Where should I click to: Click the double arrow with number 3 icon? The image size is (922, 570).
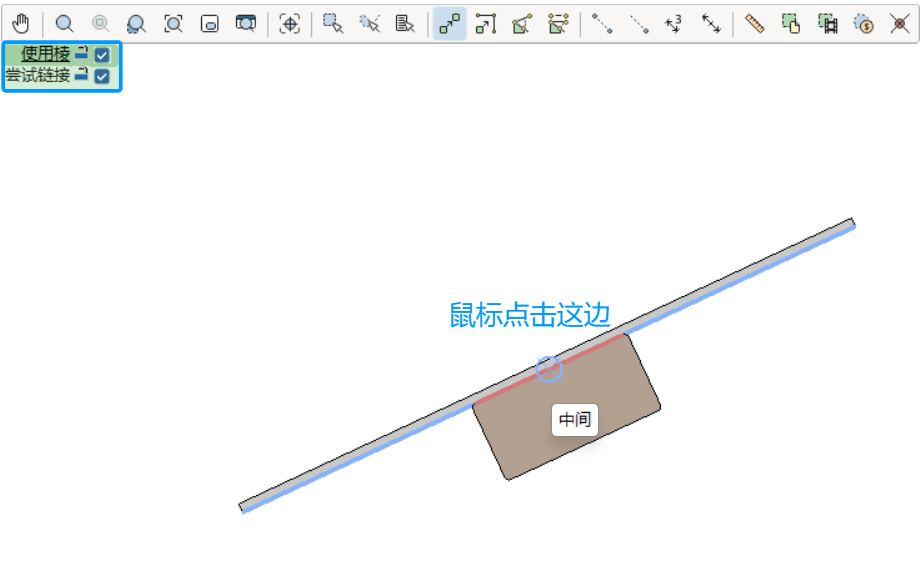674,24
